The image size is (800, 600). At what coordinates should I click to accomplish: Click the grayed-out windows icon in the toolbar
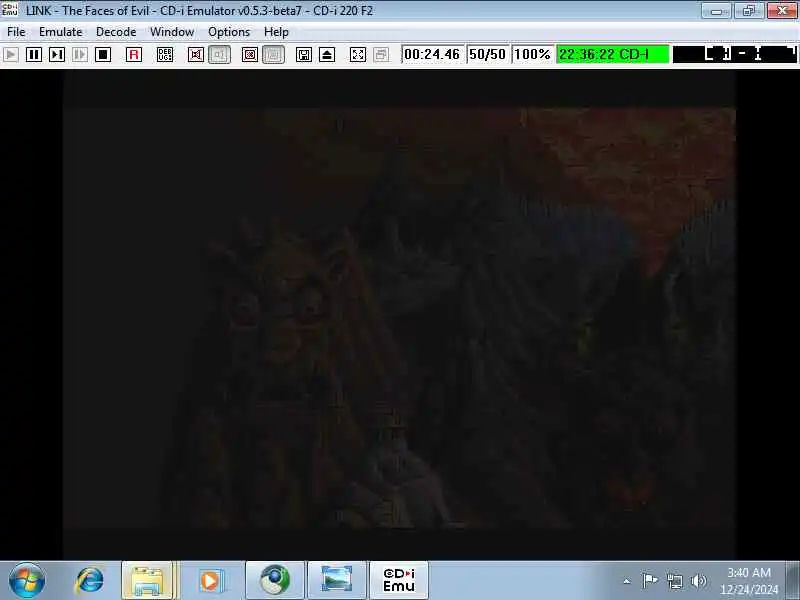tap(381, 55)
